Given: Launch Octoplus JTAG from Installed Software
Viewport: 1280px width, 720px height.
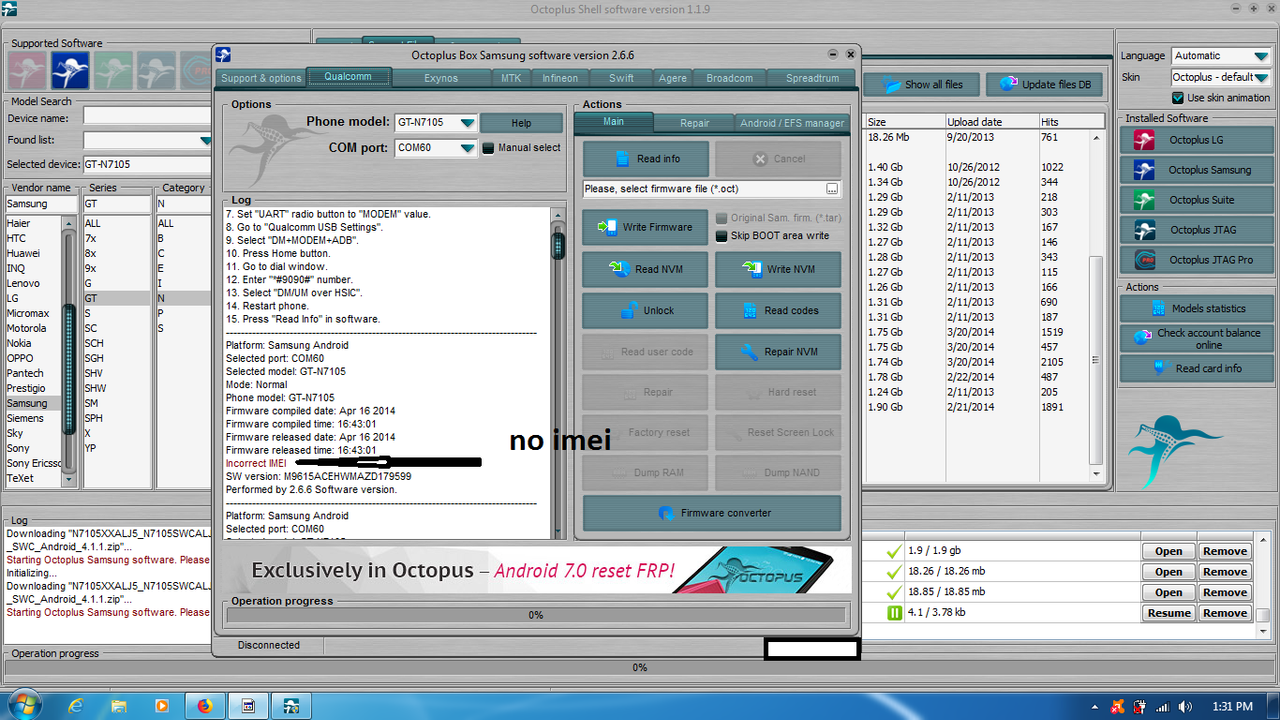Looking at the screenshot, I should pos(1195,230).
